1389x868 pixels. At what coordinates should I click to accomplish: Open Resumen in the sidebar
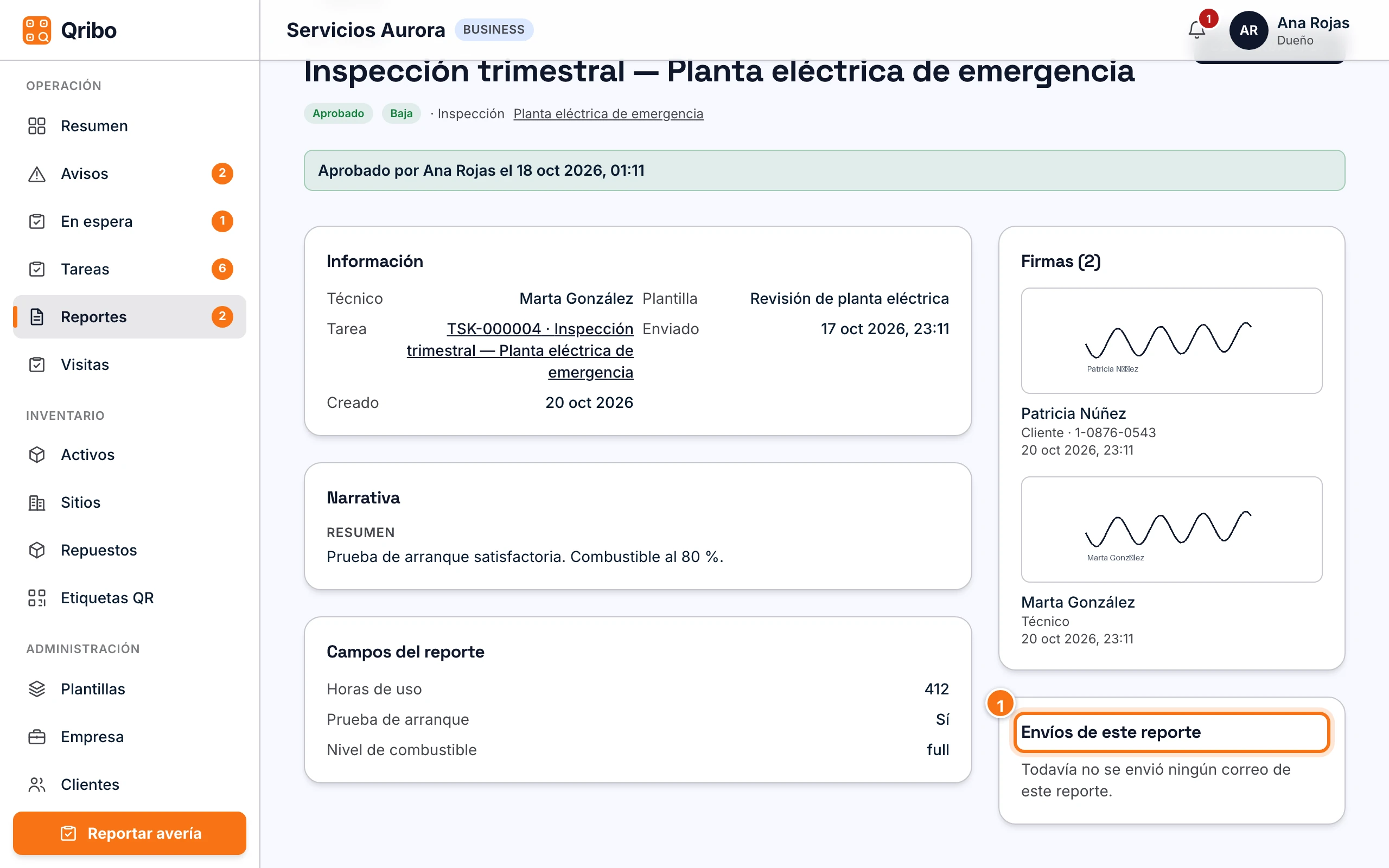coord(130,126)
